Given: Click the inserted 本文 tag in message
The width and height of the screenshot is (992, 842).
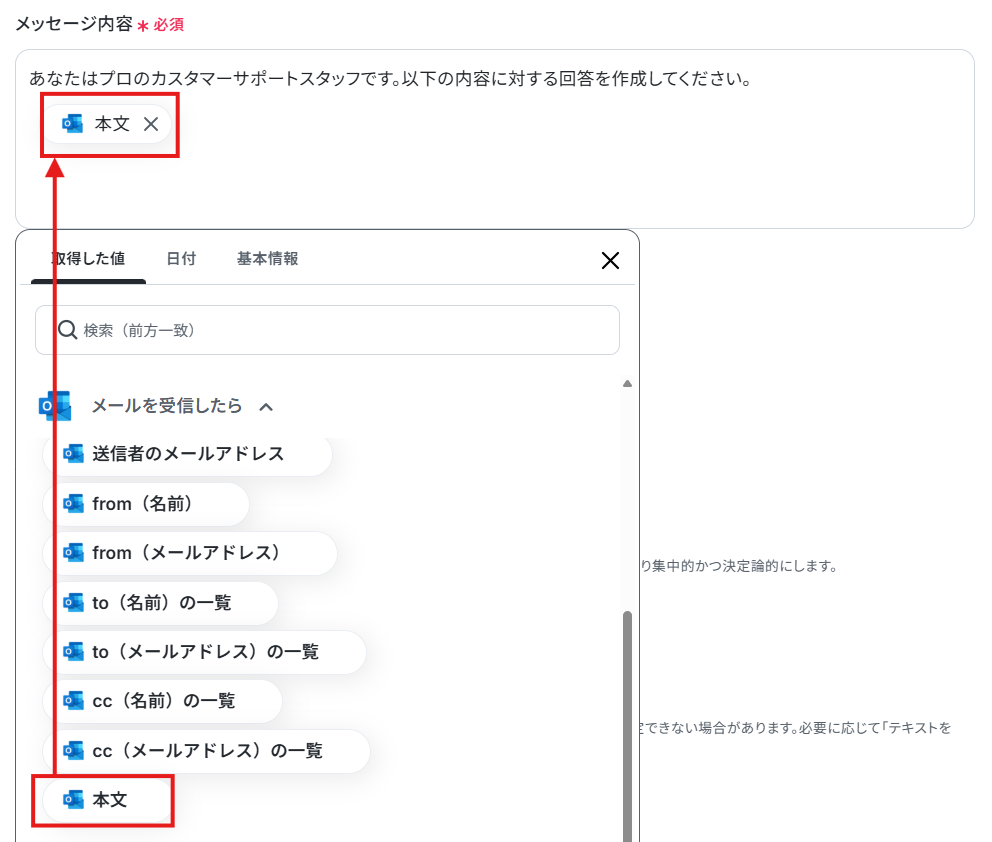Looking at the screenshot, I should (106, 124).
